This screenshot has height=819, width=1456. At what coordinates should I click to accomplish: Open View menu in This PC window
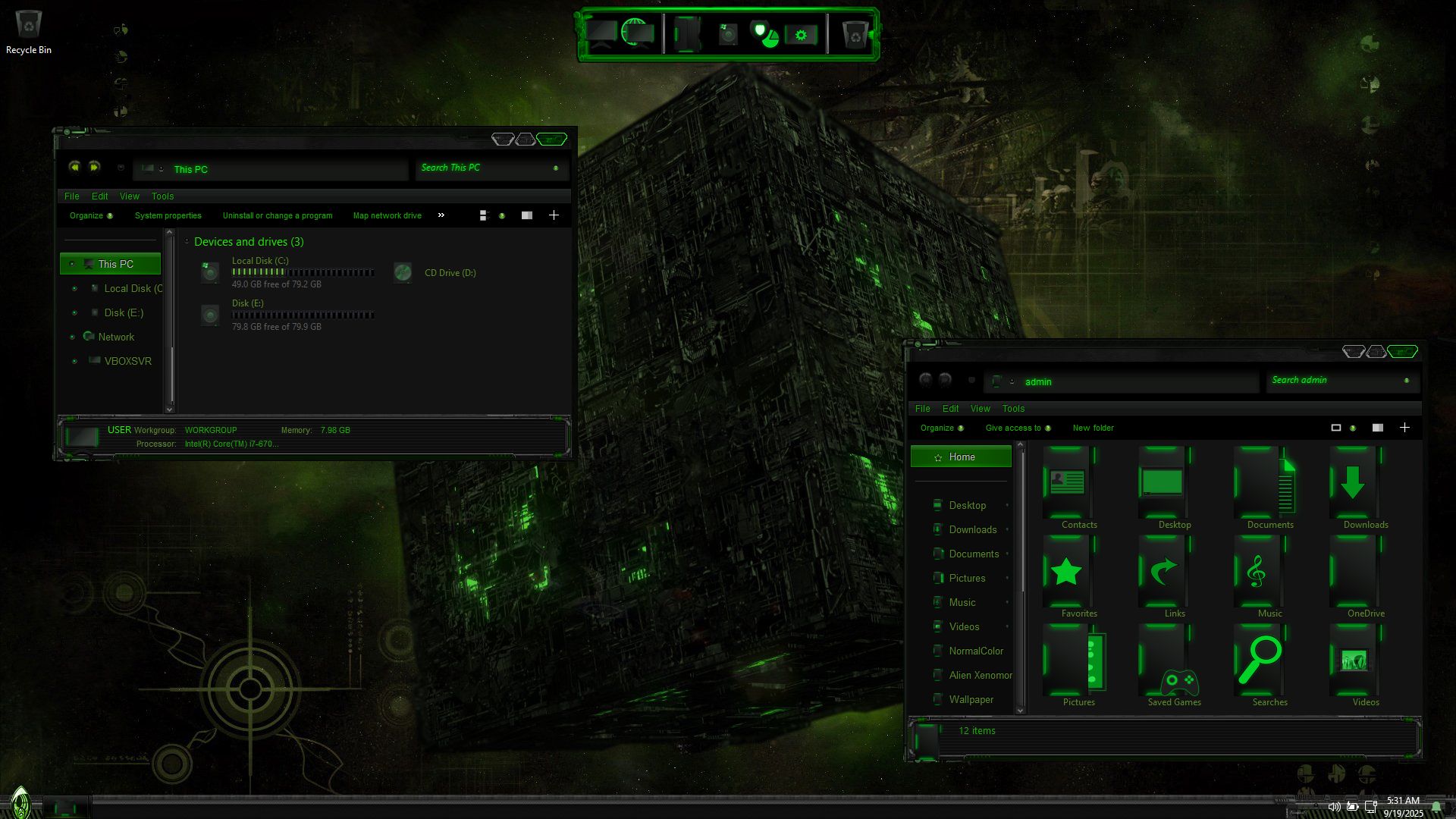click(x=129, y=196)
